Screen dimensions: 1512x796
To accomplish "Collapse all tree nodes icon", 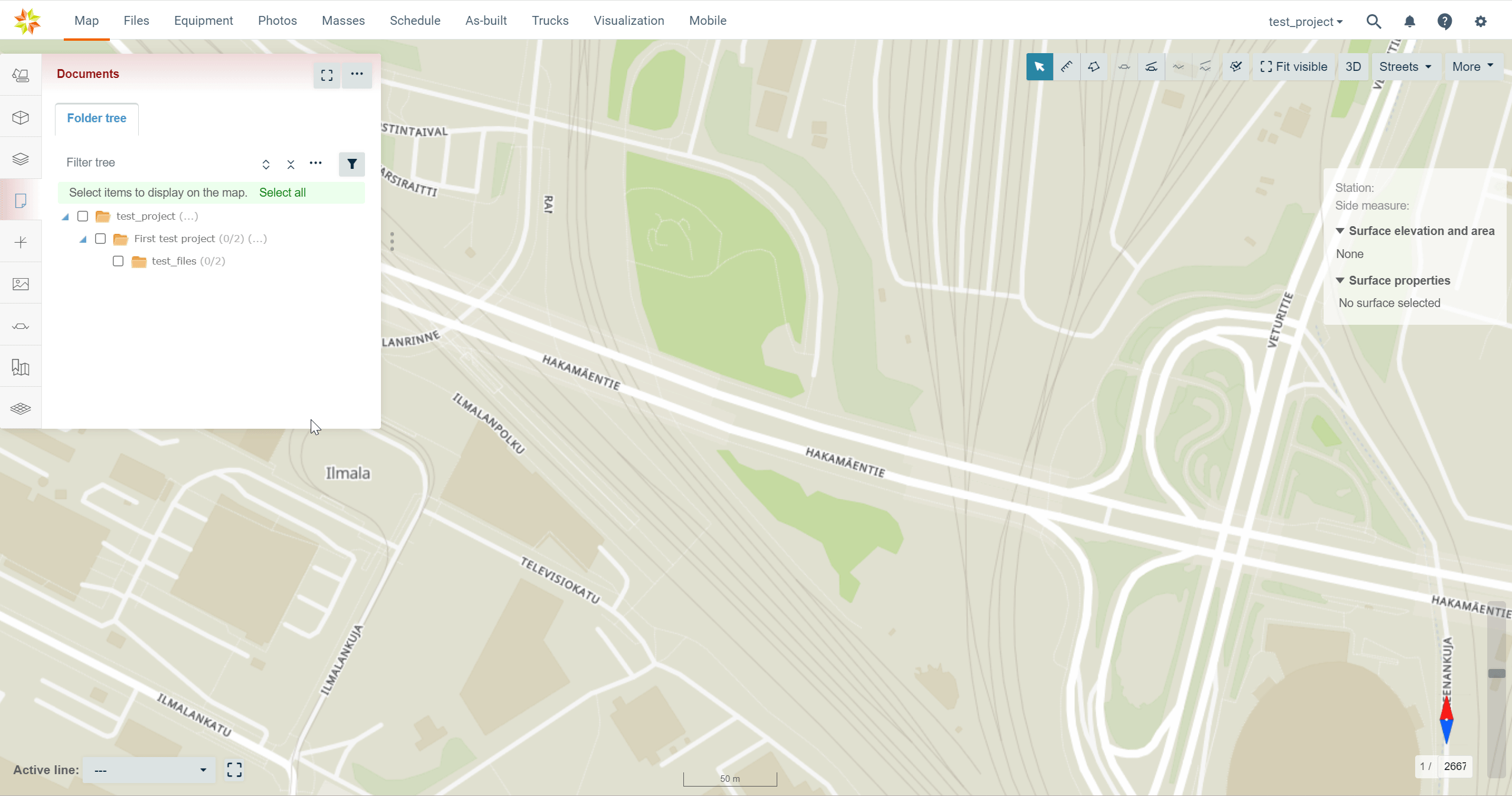I will point(291,164).
